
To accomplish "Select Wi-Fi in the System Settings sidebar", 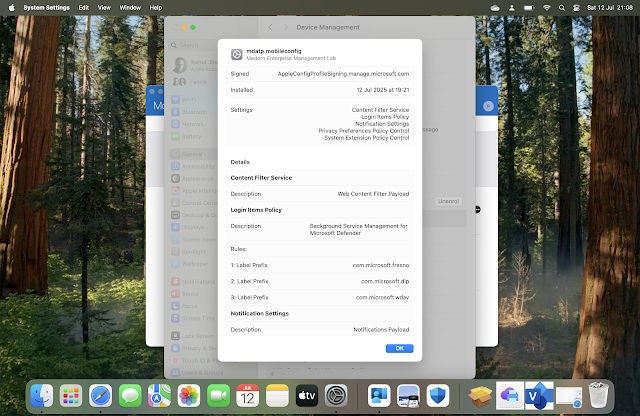I will tap(192, 100).
